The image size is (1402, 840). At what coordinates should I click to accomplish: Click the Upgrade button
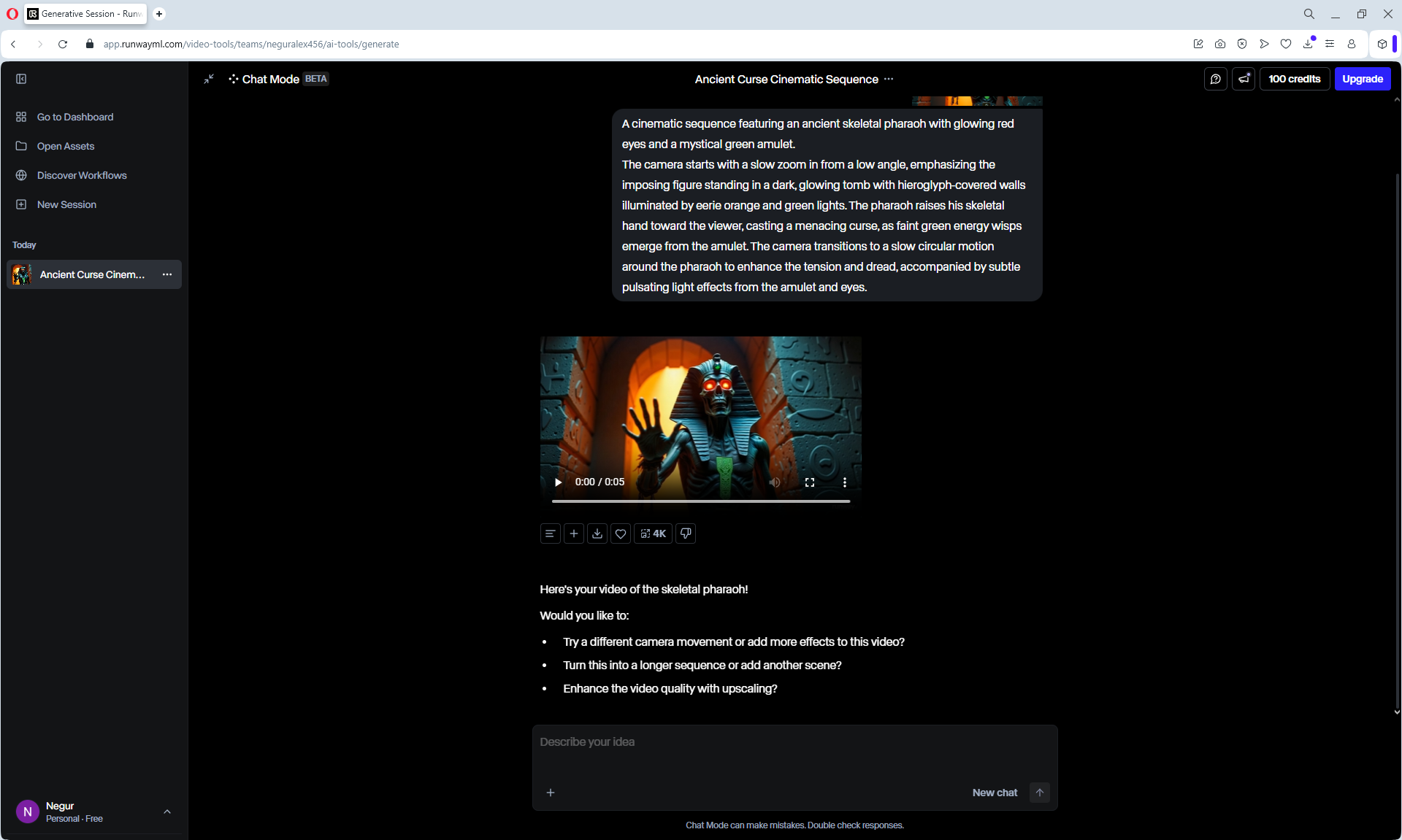1363,79
